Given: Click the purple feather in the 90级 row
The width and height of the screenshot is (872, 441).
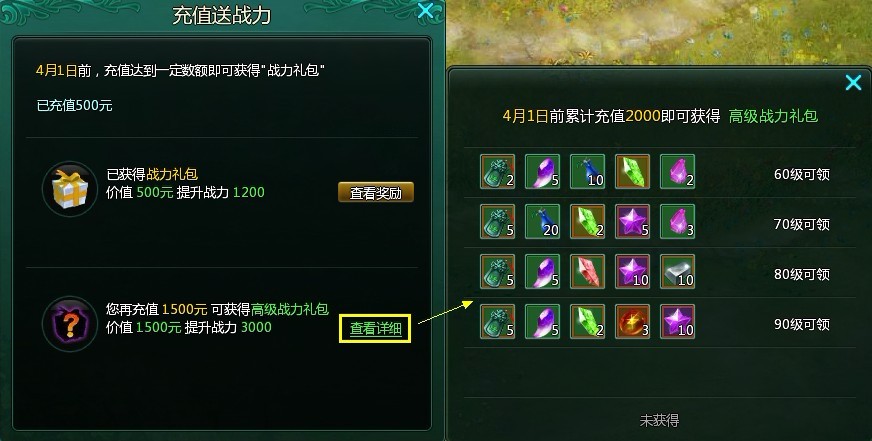Looking at the screenshot, I should (x=543, y=322).
